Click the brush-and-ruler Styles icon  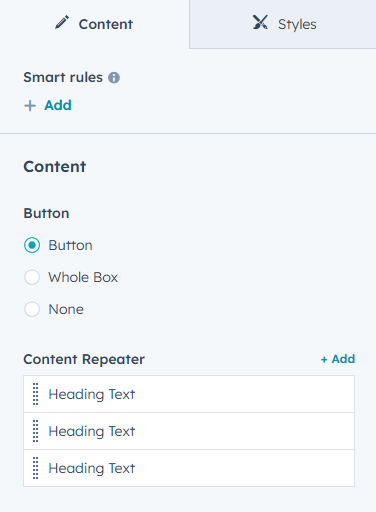[260, 22]
